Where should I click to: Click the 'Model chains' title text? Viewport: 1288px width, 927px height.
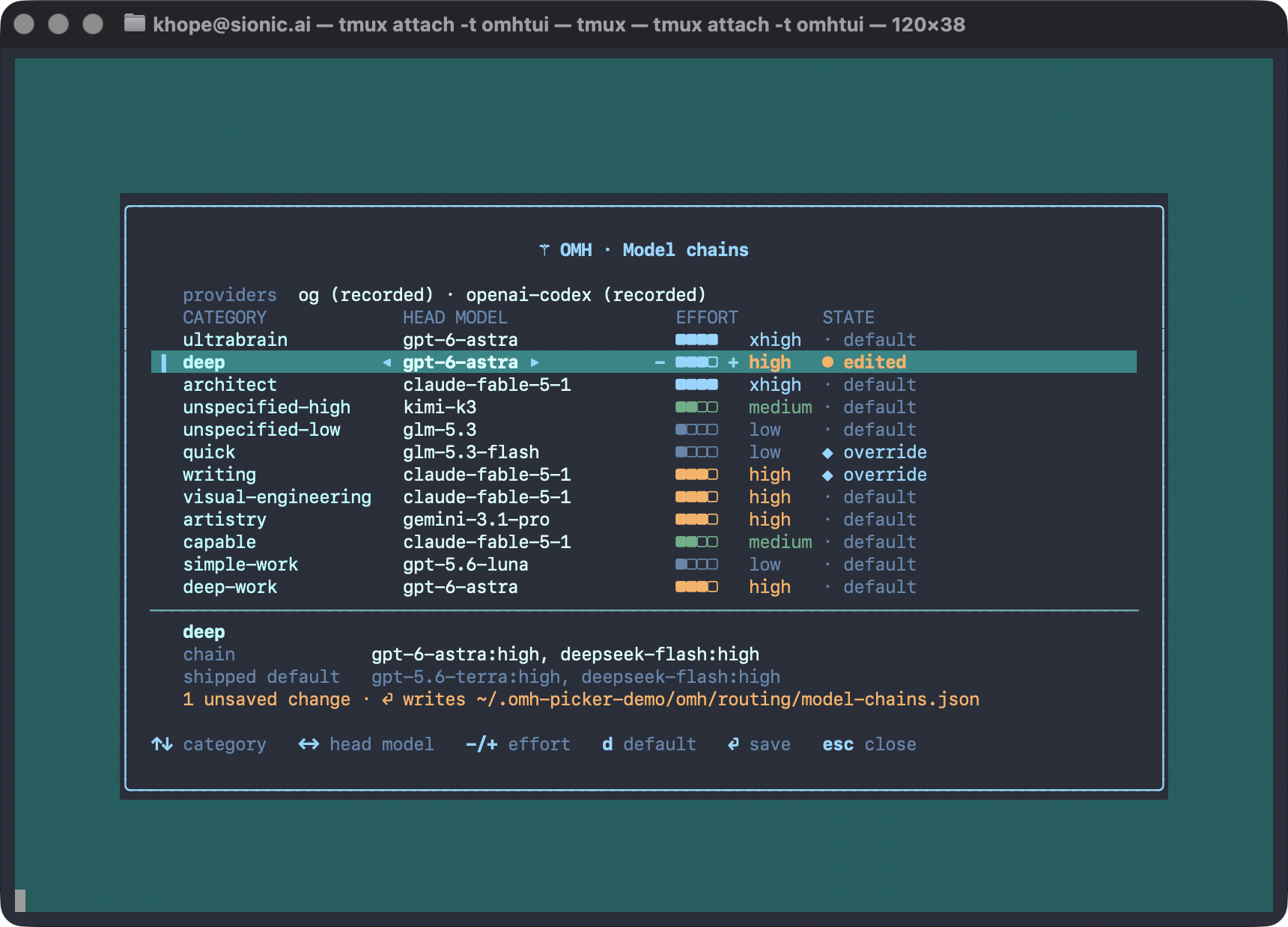pos(686,250)
